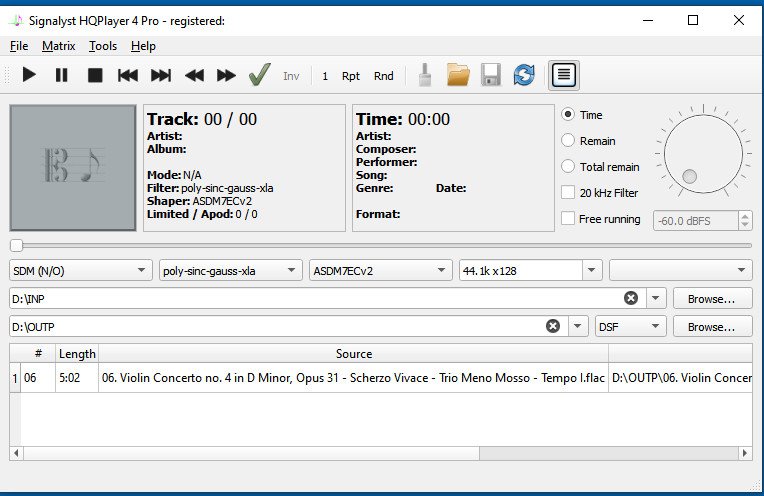Open the DSF output format dropdown
The width and height of the screenshot is (764, 496).
point(630,326)
